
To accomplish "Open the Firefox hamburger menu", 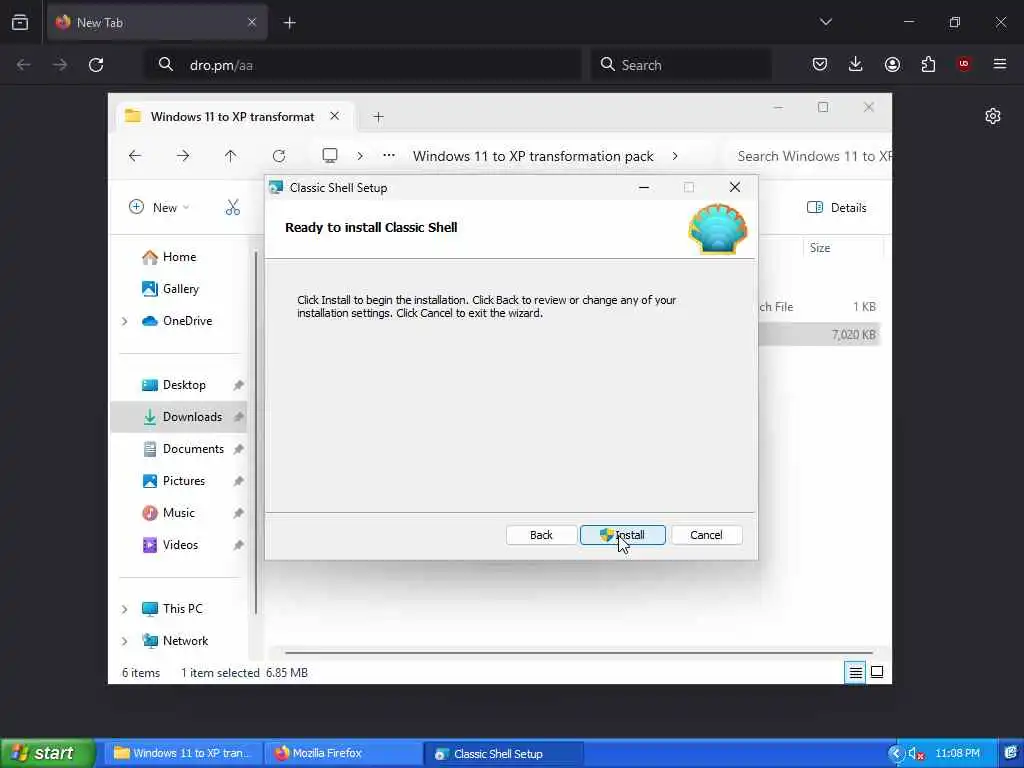I will click(999, 64).
